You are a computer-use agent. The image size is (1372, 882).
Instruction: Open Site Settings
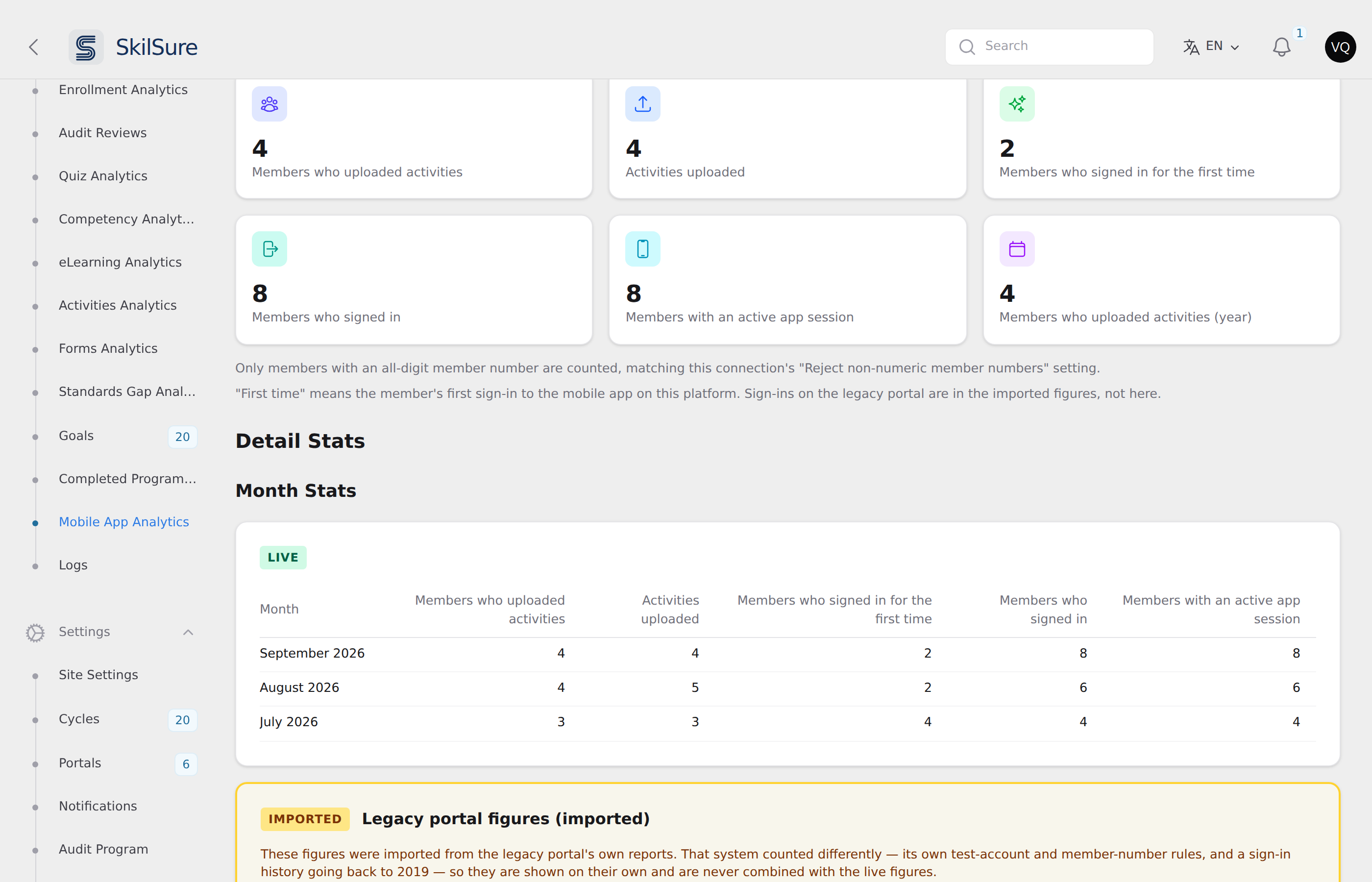[98, 675]
